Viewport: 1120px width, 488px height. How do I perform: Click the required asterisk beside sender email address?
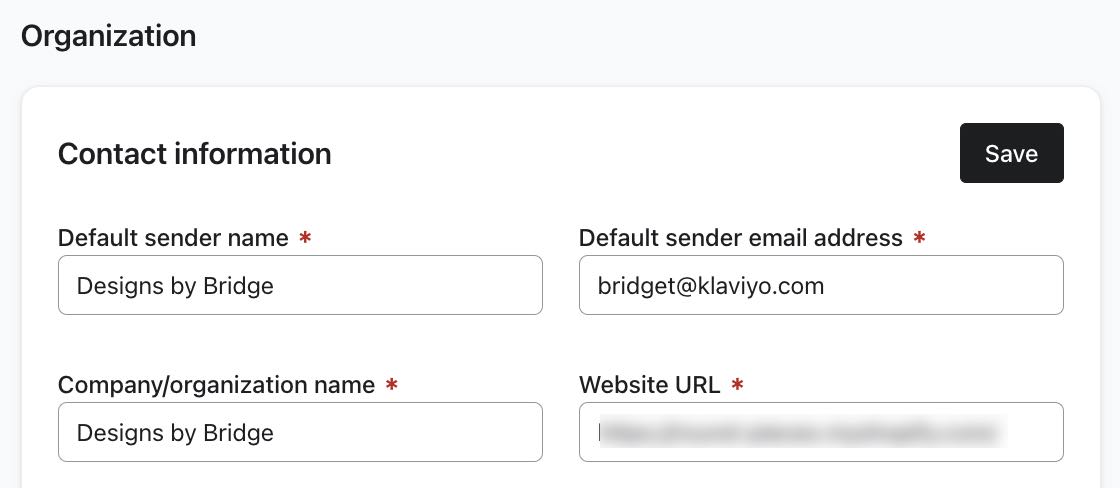[919, 238]
